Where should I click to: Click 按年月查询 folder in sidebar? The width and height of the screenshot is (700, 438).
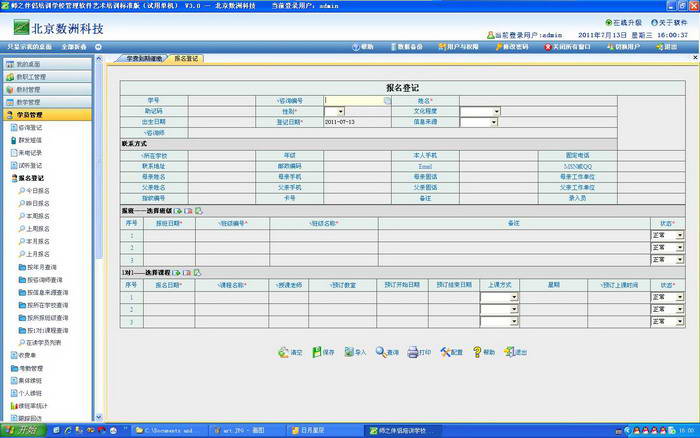click(38, 267)
